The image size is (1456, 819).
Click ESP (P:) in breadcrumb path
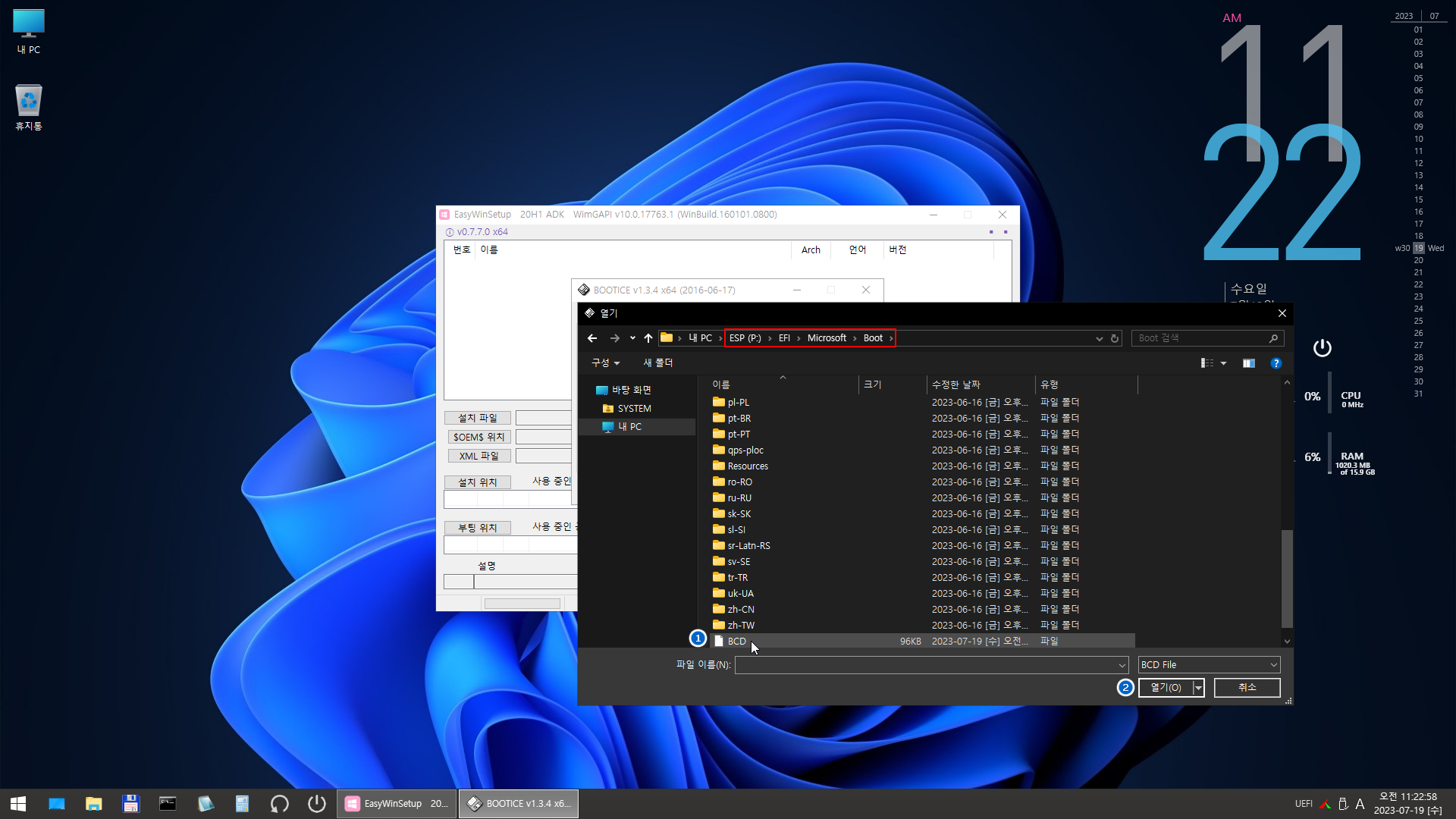tap(745, 338)
